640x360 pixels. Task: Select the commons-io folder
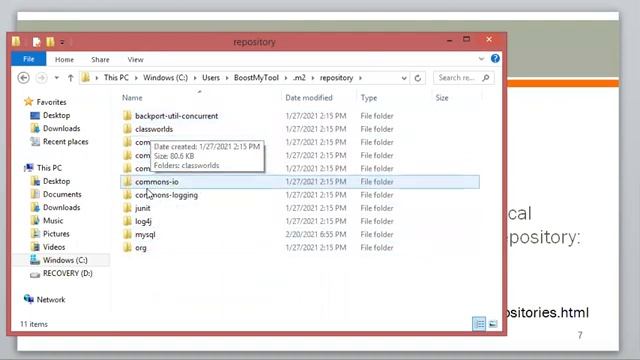(157, 182)
